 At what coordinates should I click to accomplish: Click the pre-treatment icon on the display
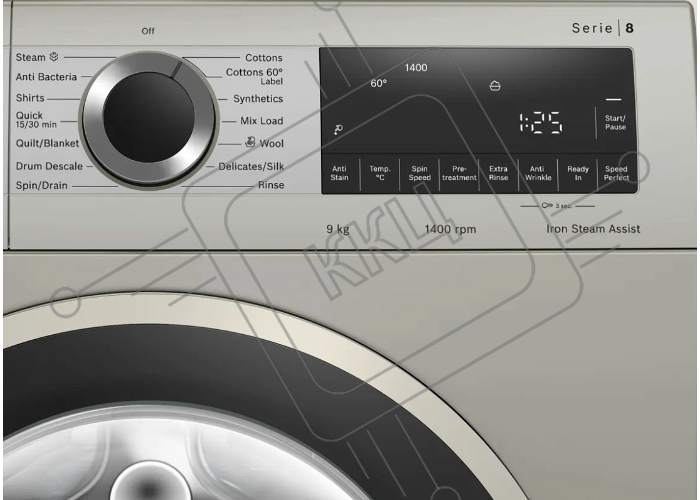coord(338,129)
